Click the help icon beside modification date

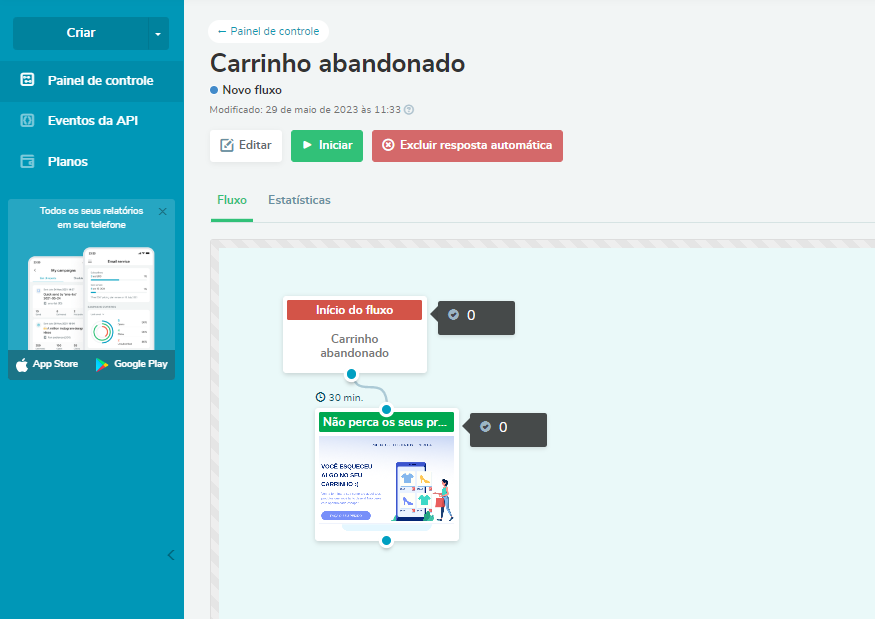click(408, 110)
